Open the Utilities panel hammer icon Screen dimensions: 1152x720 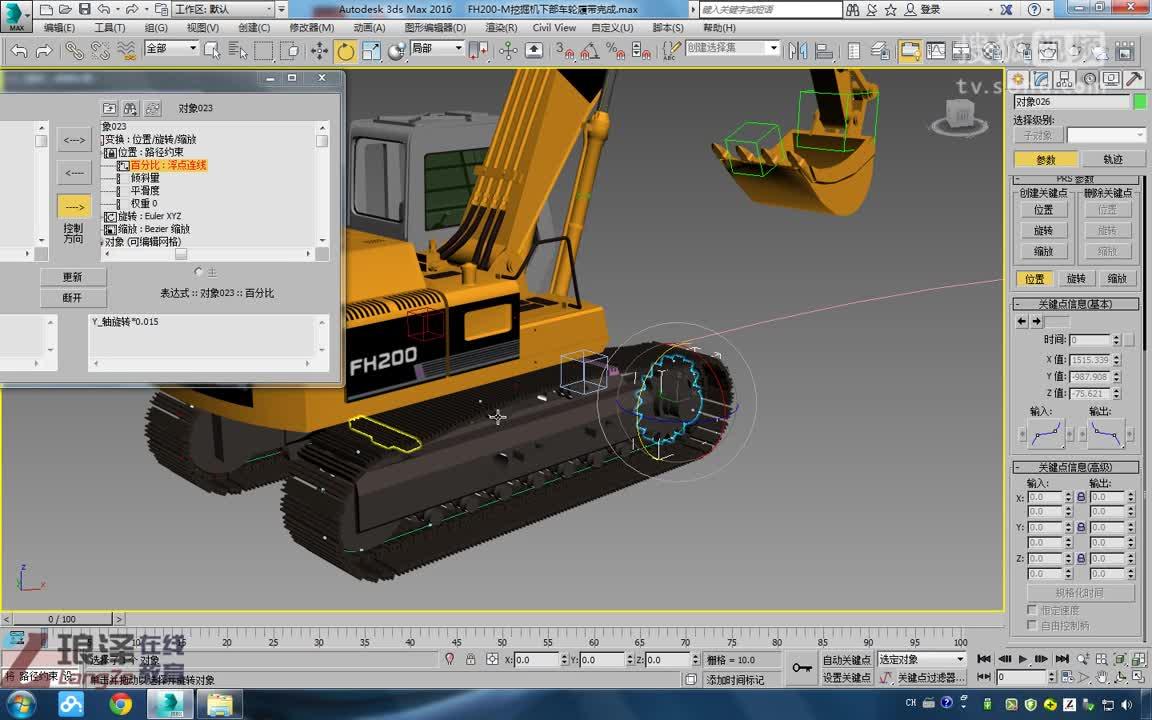[1133, 81]
